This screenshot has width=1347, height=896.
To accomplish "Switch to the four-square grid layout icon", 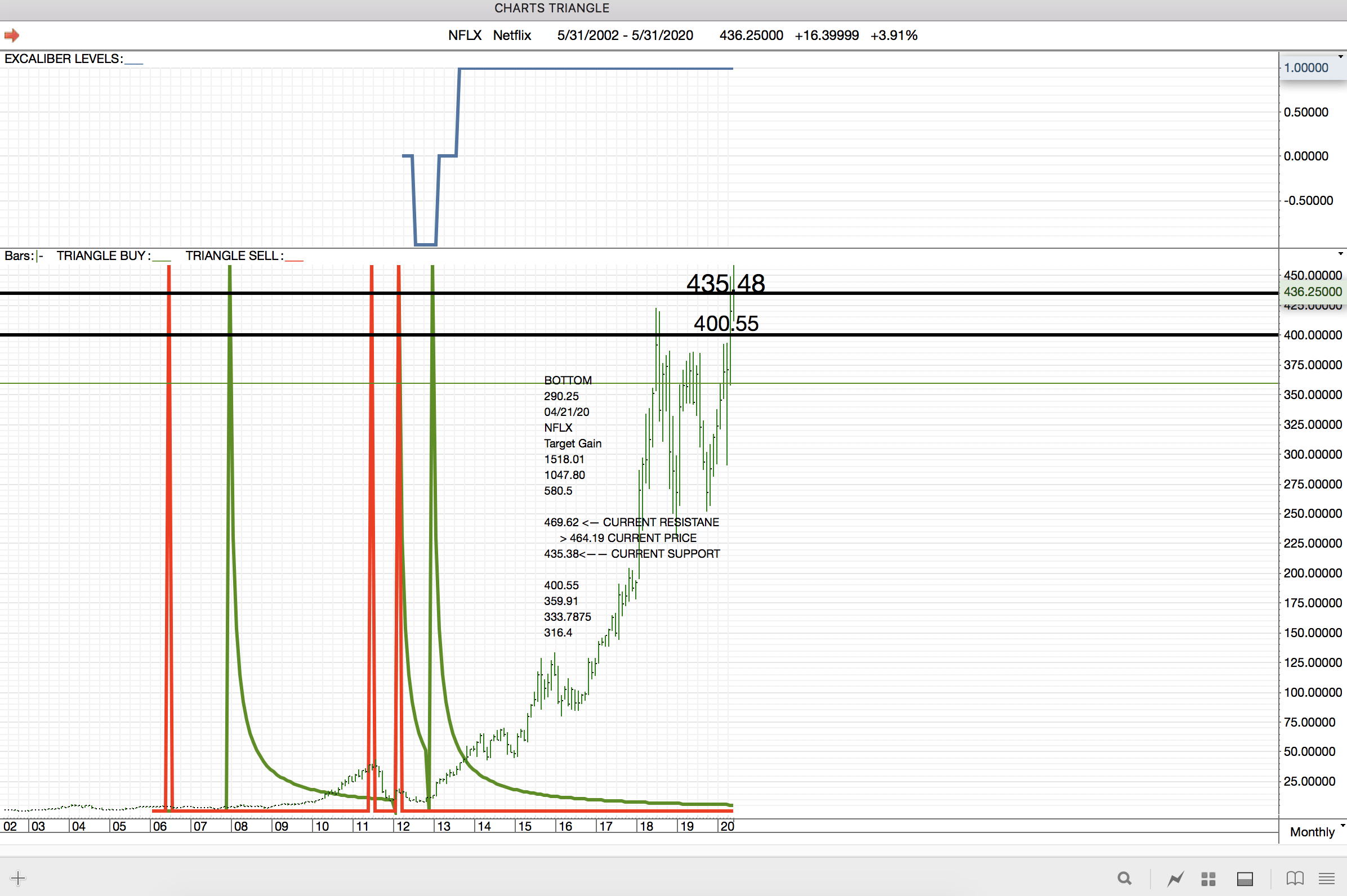I will 1208,879.
